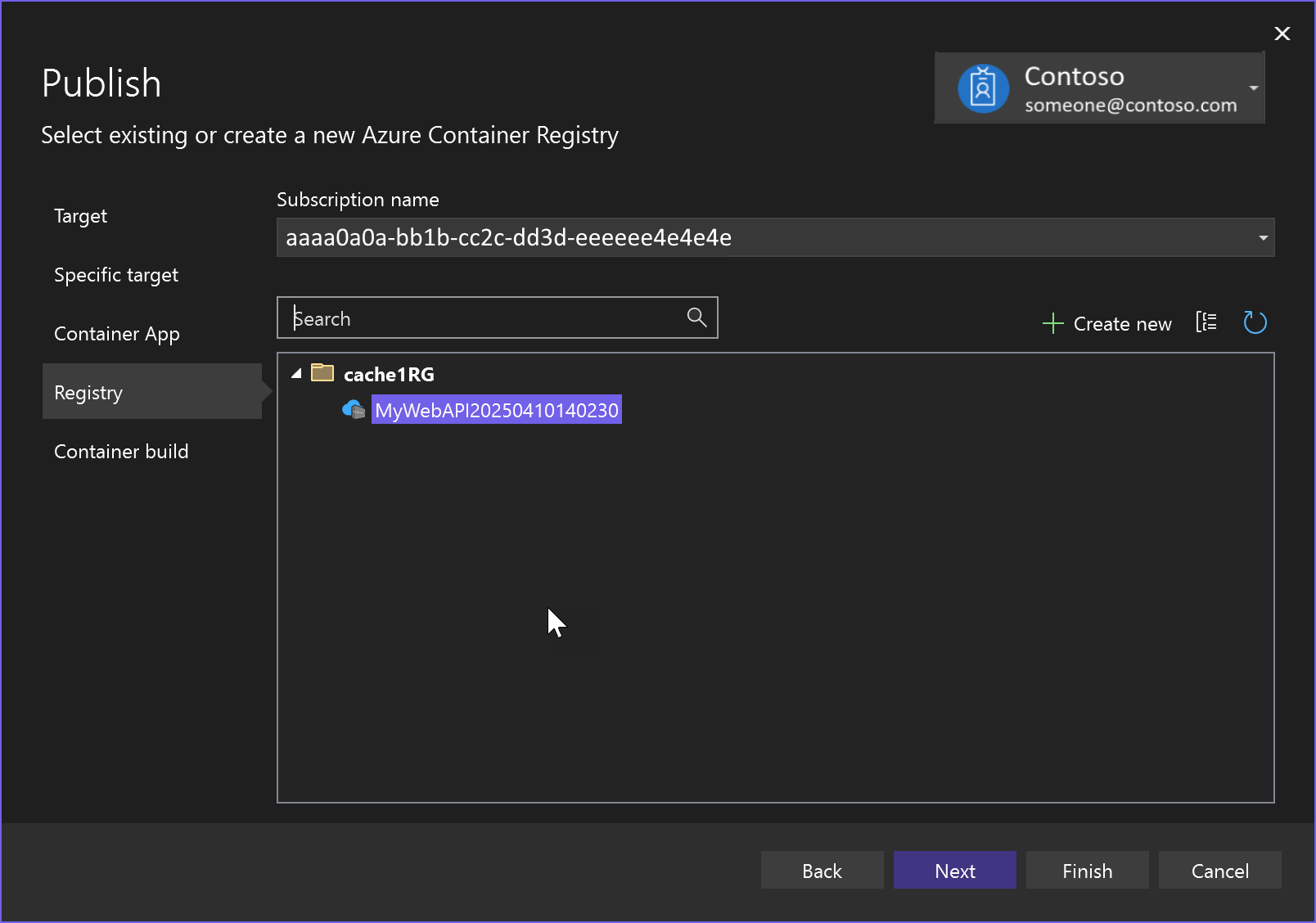Screen dimensions: 1316x923
Task: Click the cache1RG folder icon
Action: (x=322, y=373)
